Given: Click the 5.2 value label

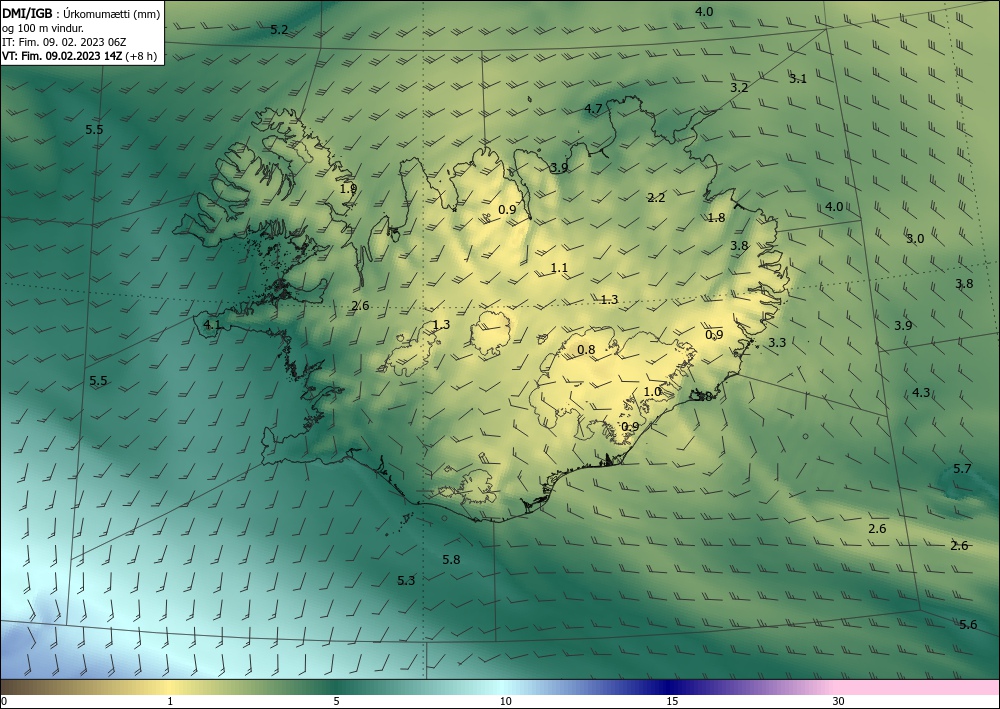Looking at the screenshot, I should pyautogui.click(x=279, y=29).
